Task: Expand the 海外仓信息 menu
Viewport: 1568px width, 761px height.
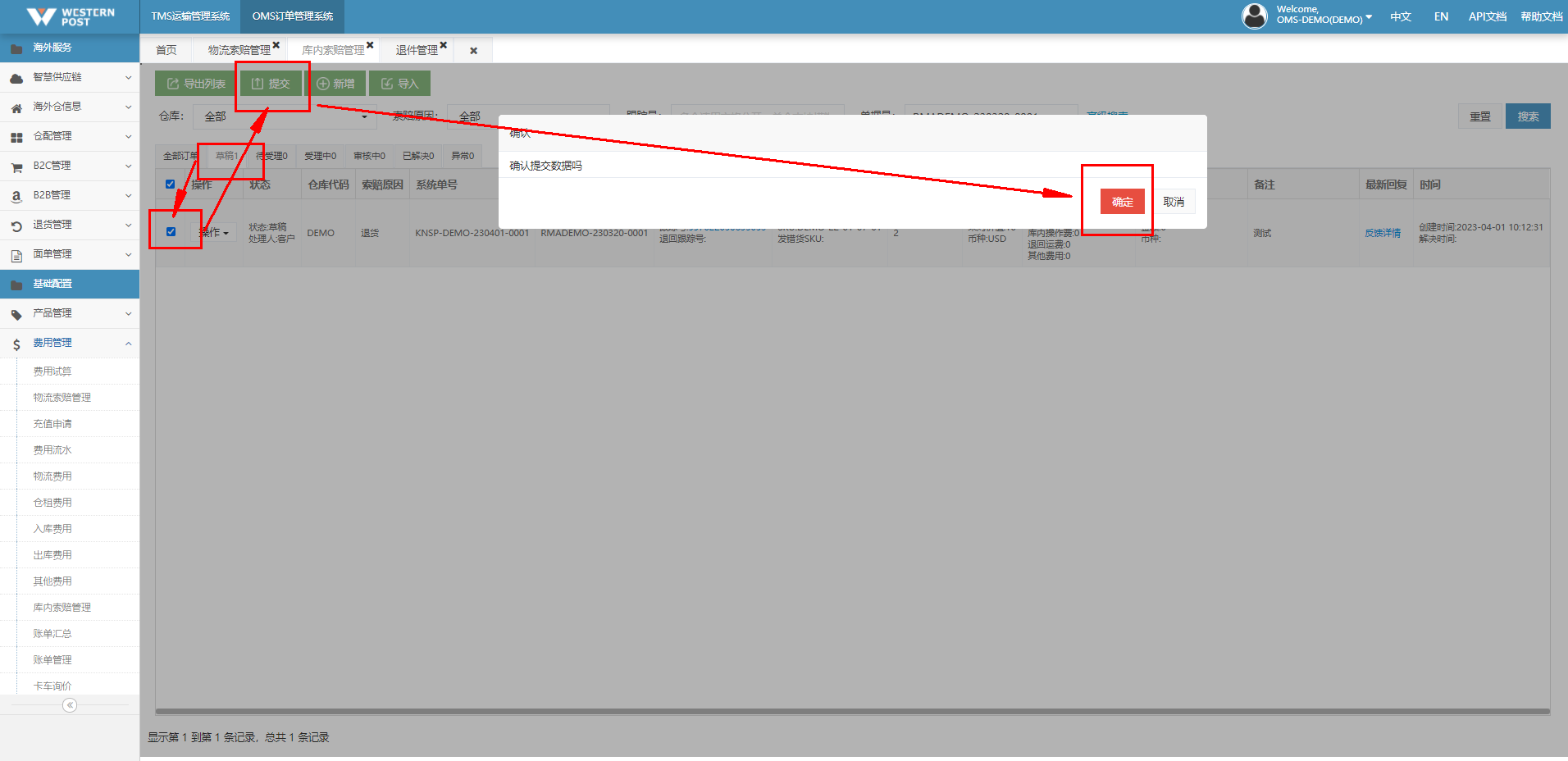Action: (128, 107)
